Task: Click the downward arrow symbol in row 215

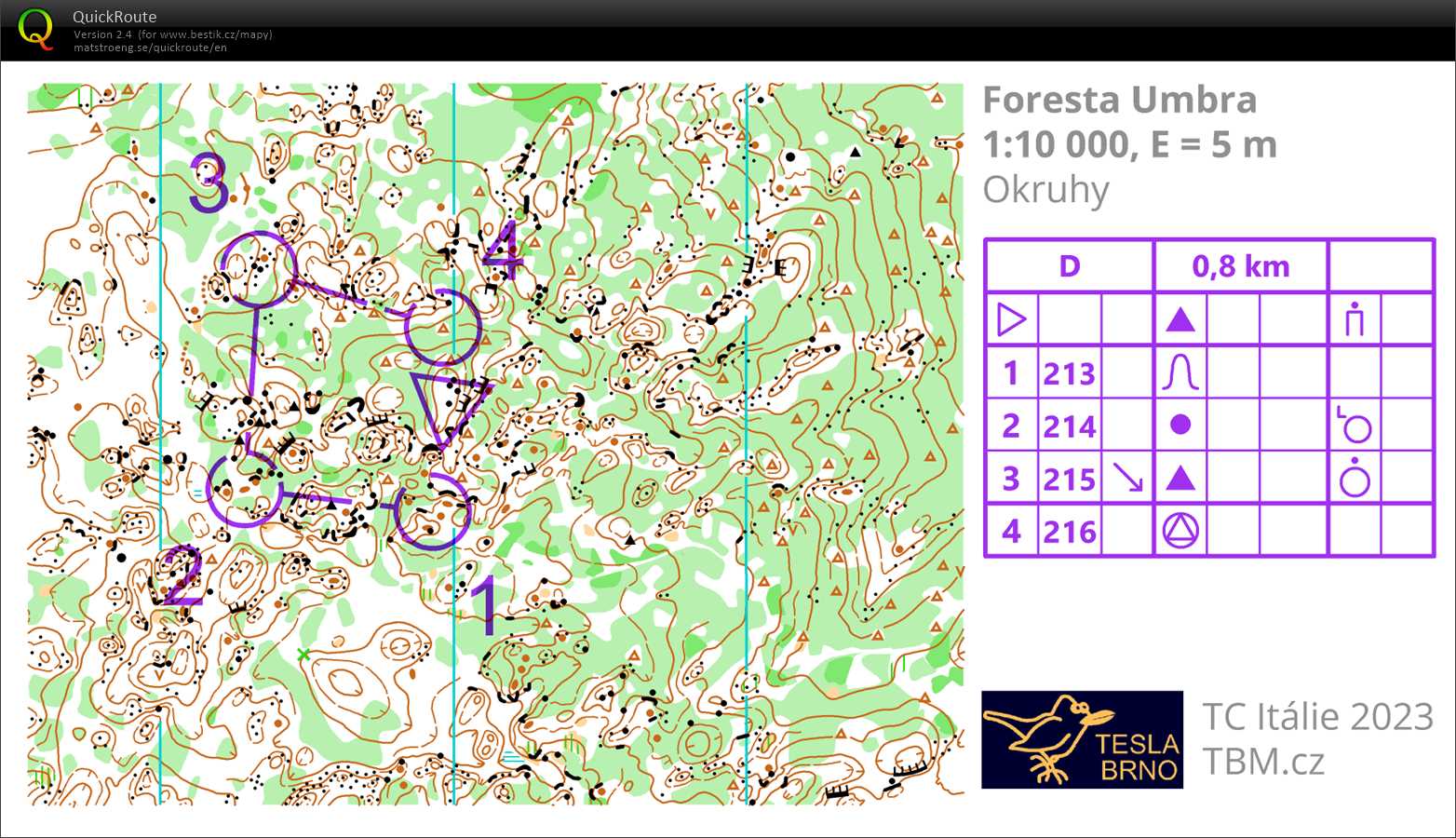Action: click(1128, 478)
